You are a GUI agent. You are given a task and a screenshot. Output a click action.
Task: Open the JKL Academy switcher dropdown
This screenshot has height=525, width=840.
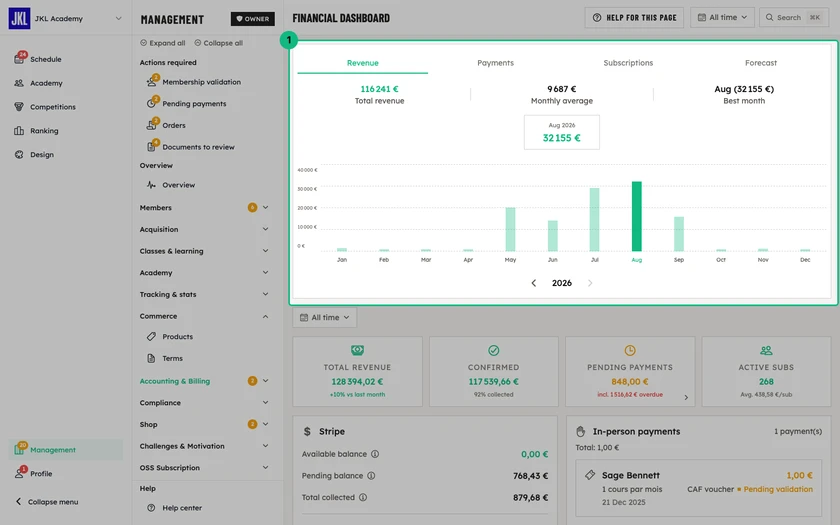(118, 18)
